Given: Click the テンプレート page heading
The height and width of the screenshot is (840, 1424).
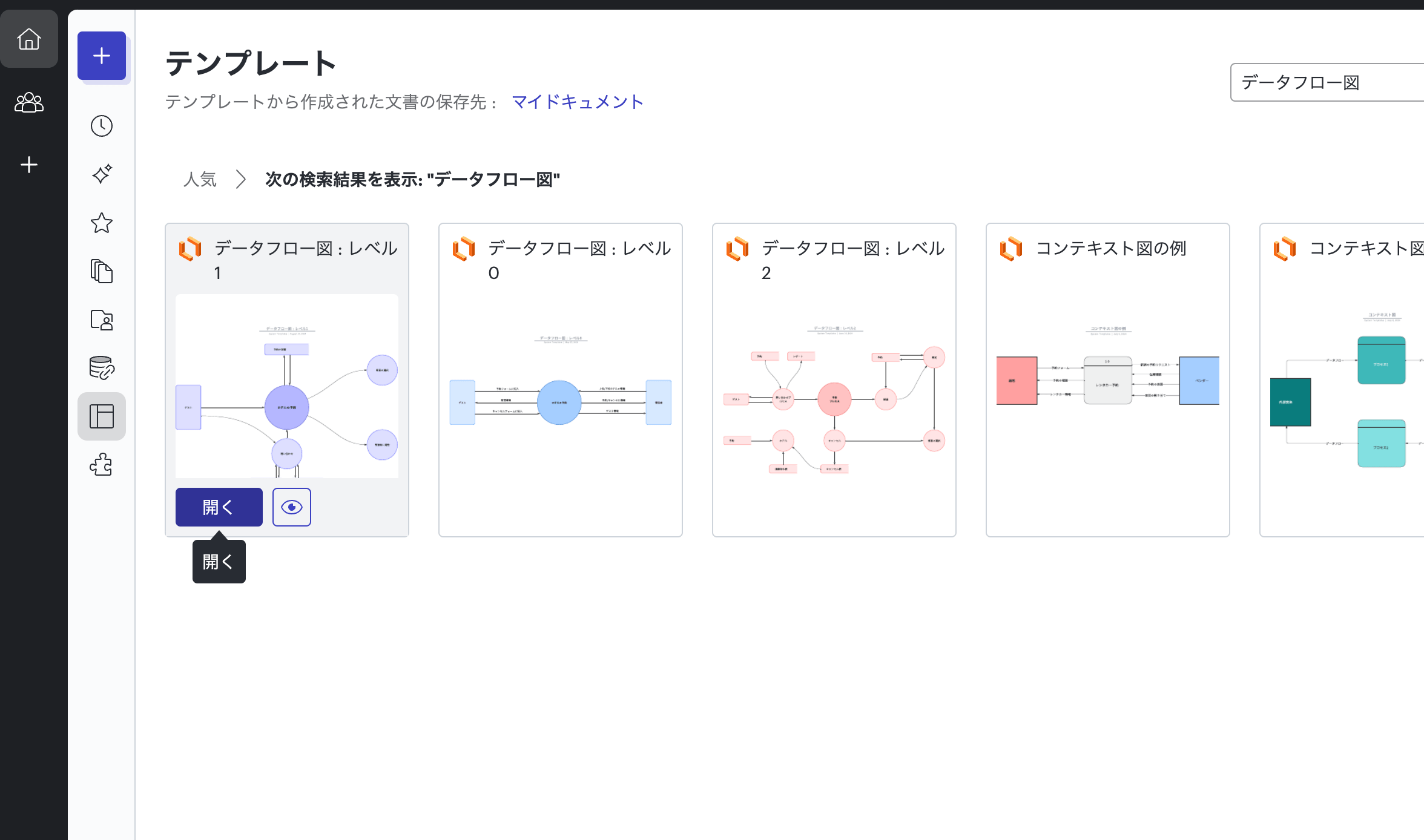Looking at the screenshot, I should pos(251,63).
